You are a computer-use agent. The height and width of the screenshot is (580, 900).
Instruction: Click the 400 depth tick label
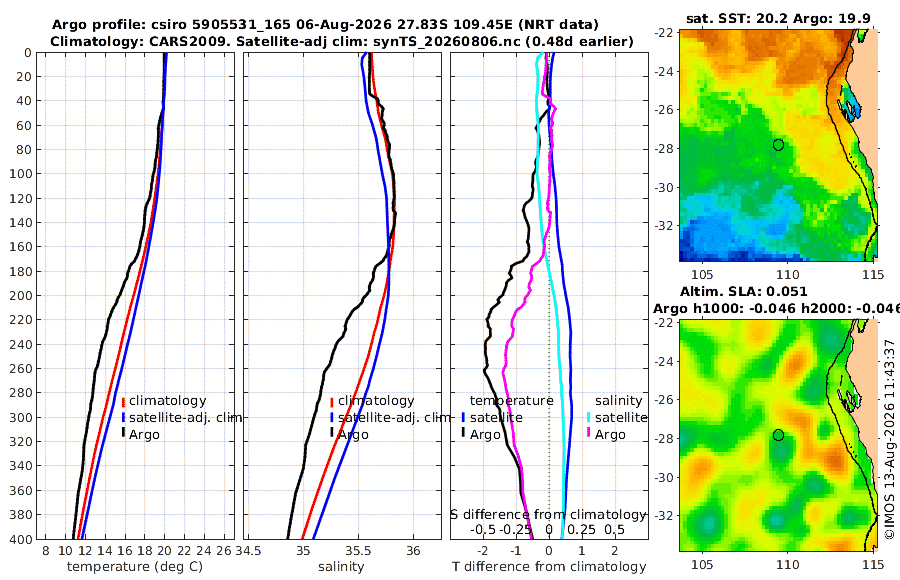(21, 539)
